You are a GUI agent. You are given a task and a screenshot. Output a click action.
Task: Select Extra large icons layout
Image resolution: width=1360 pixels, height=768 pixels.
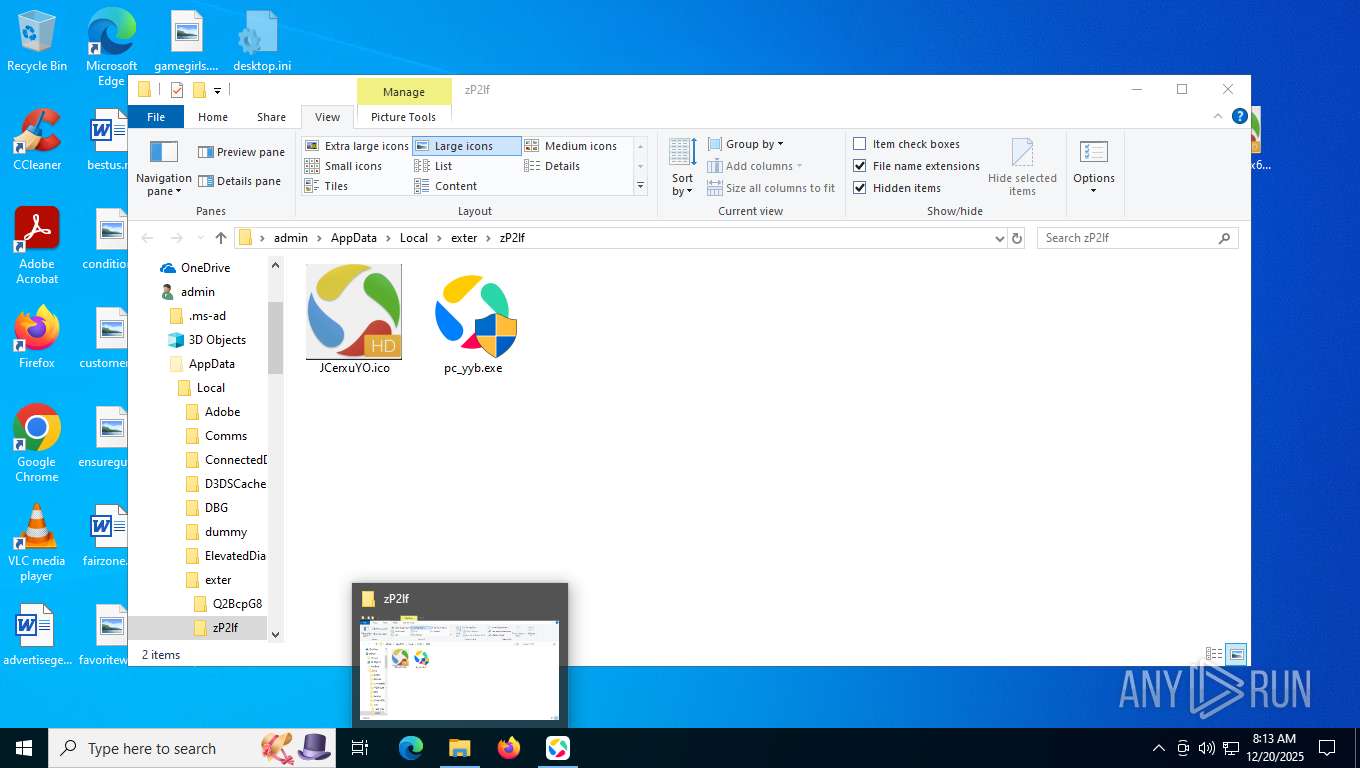(x=356, y=146)
